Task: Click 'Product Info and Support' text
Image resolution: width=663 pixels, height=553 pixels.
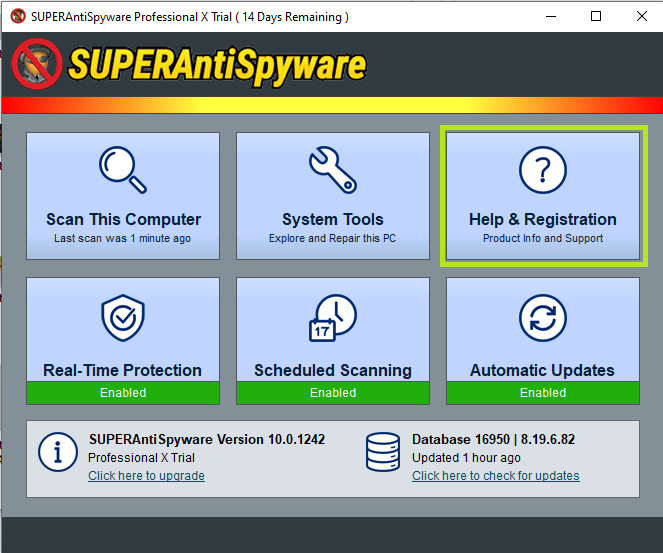Action: click(x=543, y=238)
